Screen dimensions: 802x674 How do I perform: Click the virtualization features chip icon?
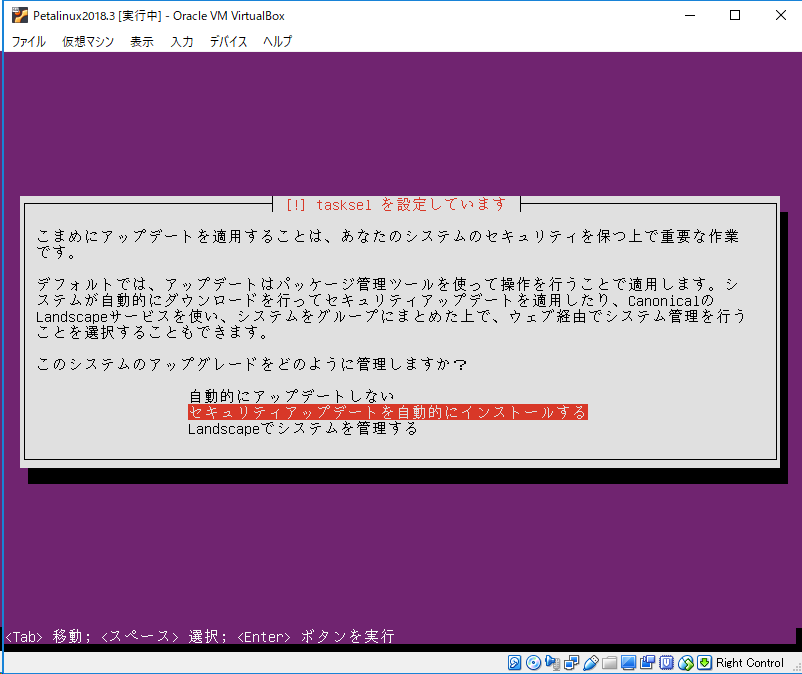click(x=666, y=662)
